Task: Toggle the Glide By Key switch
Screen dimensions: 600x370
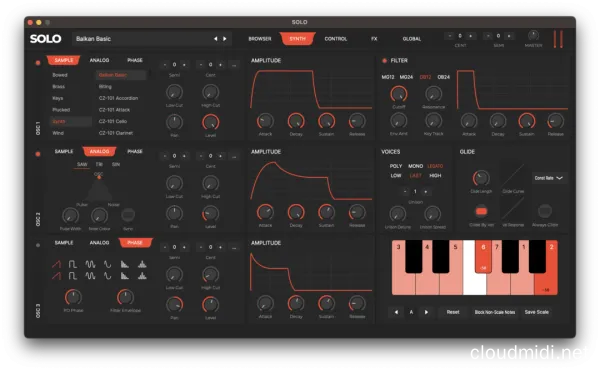Action: tap(481, 211)
